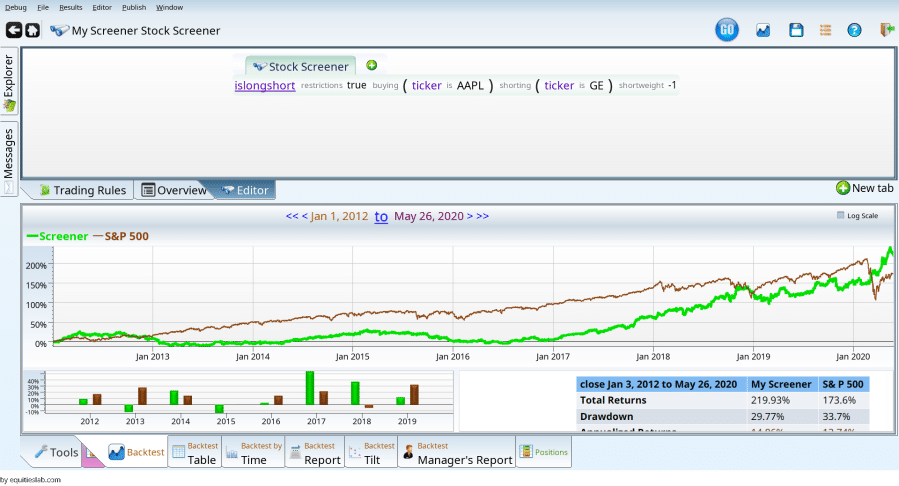The width and height of the screenshot is (899, 486).
Task: Open the chart icon in top toolbar
Action: tap(763, 30)
